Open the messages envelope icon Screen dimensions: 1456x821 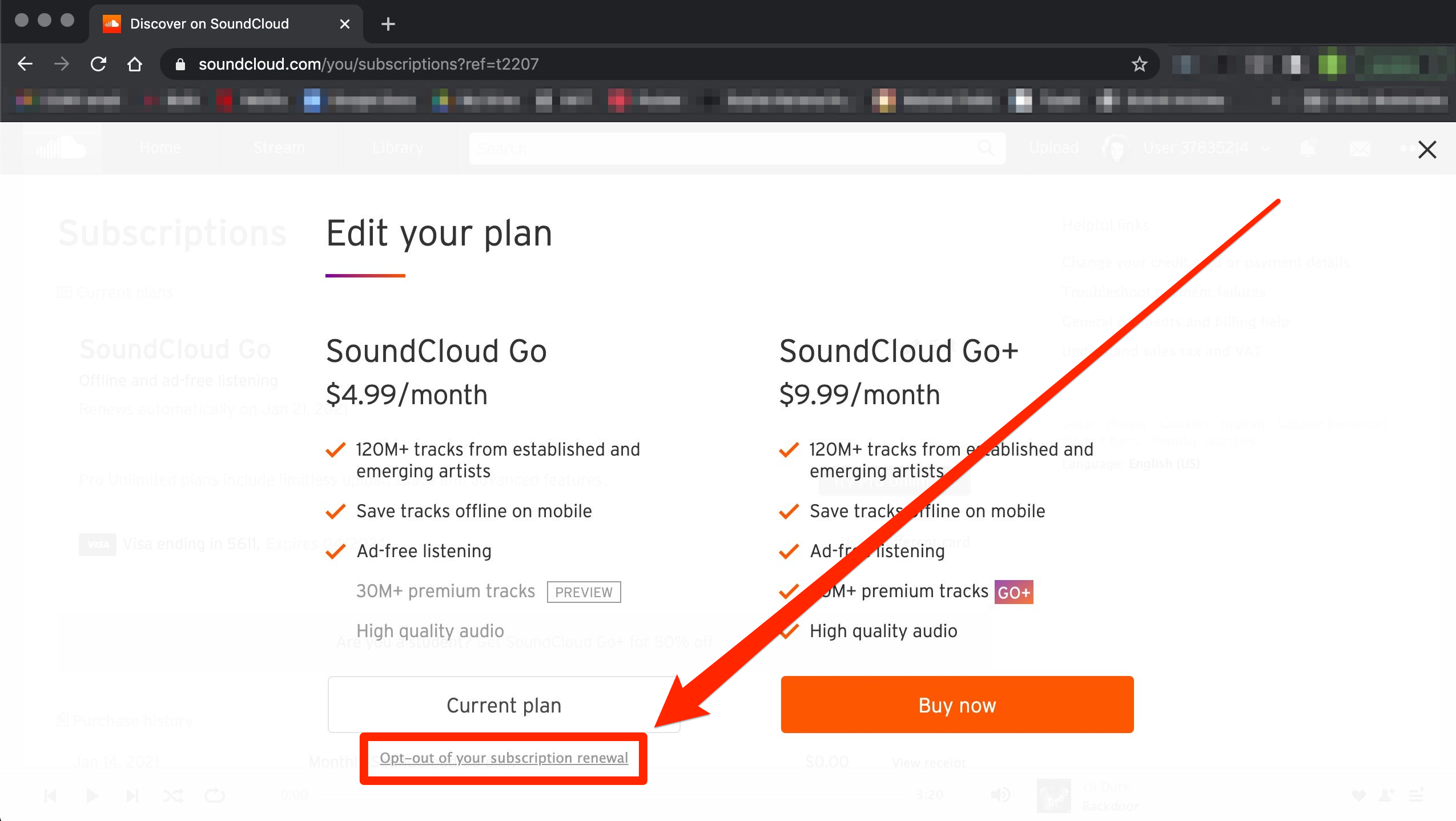[x=1360, y=149]
